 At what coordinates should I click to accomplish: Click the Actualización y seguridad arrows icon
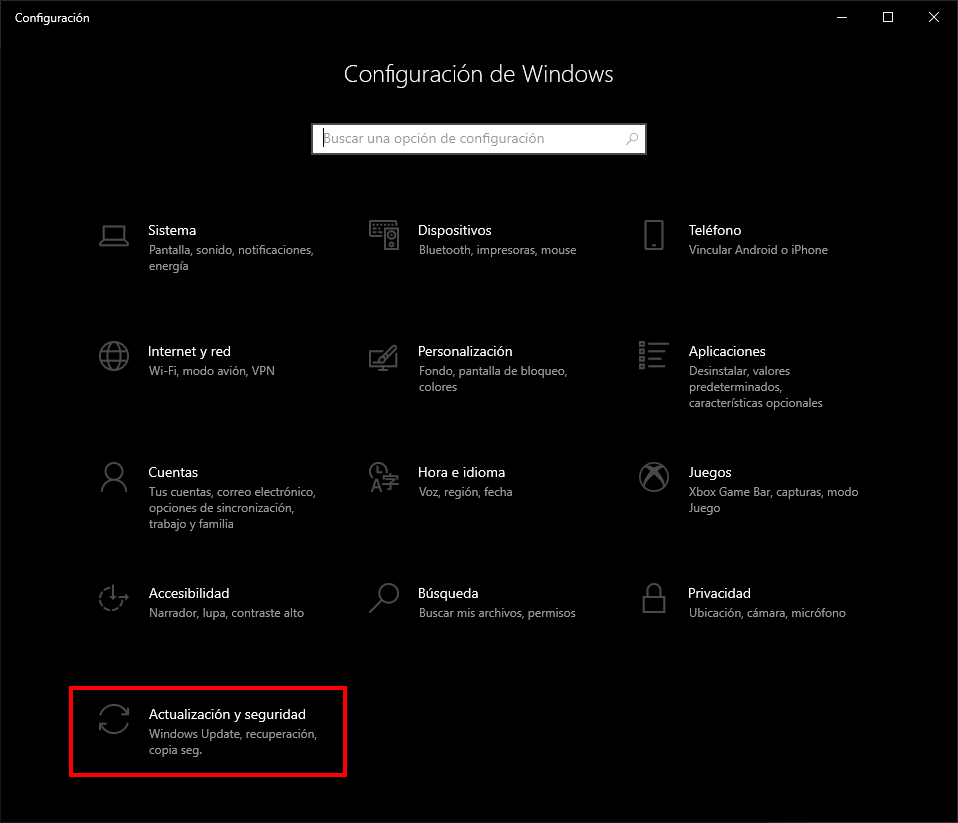click(113, 719)
